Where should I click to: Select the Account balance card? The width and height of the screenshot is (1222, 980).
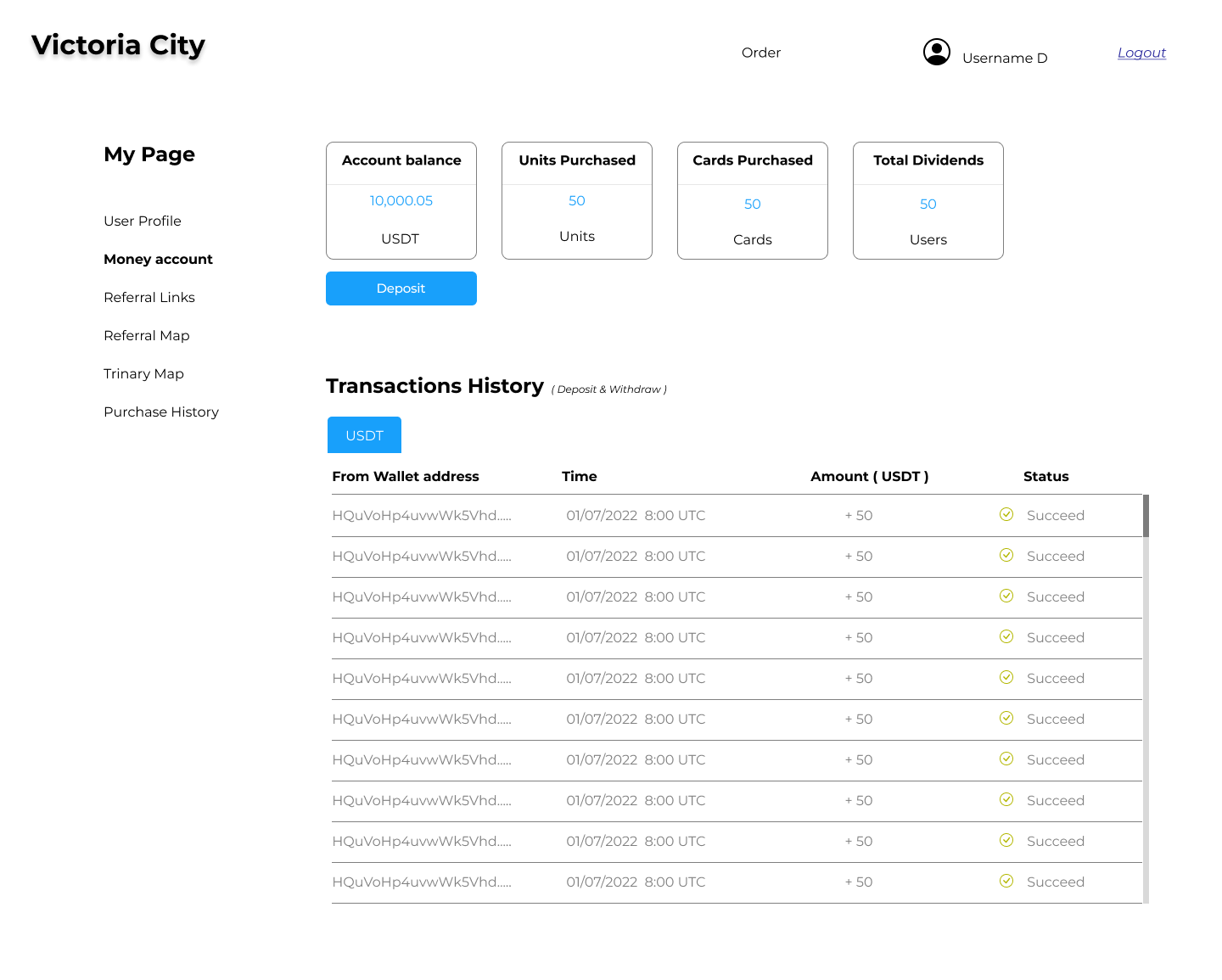[401, 200]
